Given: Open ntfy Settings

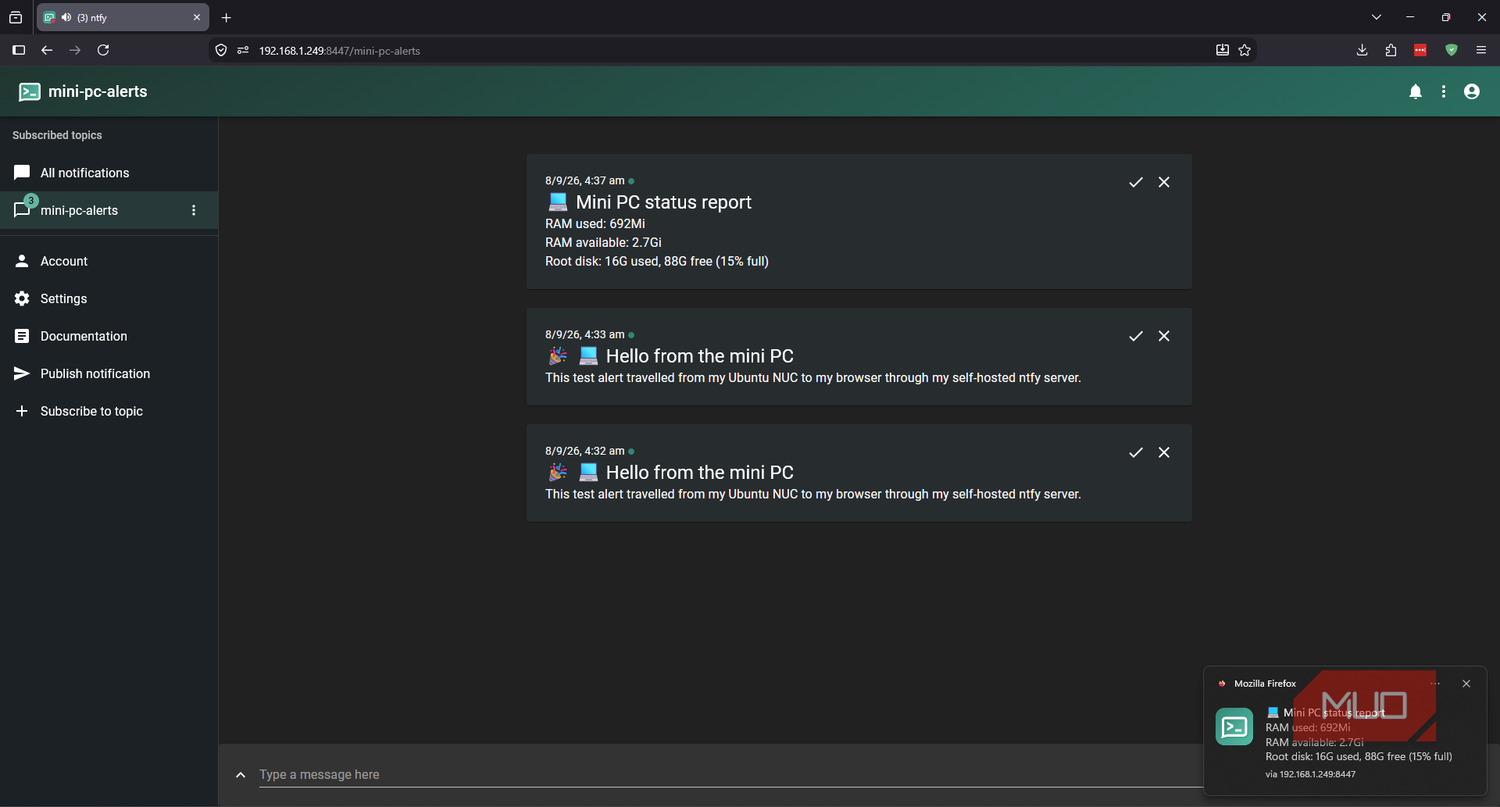Looking at the screenshot, I should tap(109, 299).
